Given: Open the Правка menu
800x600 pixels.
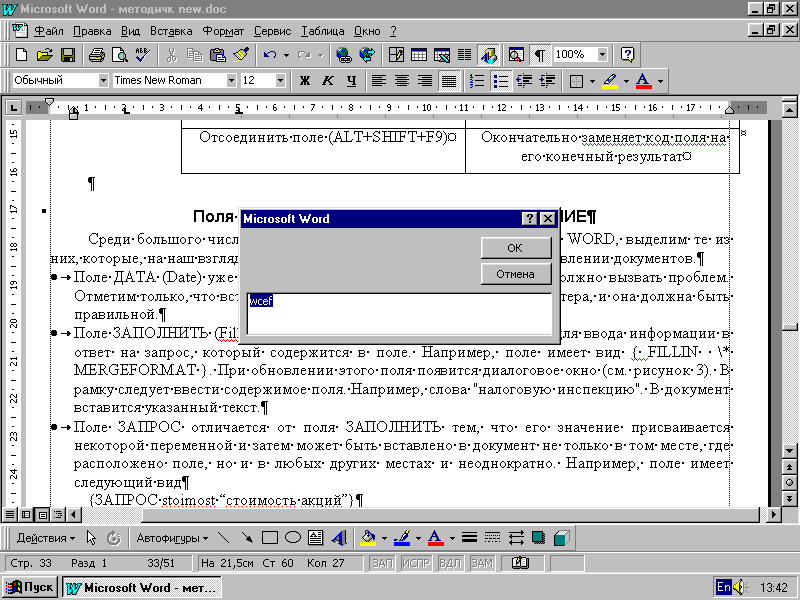Looking at the screenshot, I should (92, 31).
